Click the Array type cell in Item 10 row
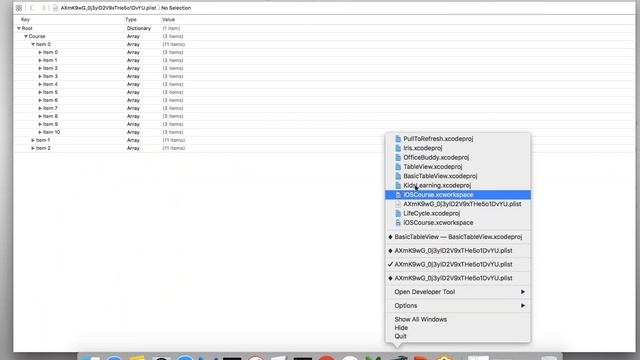The image size is (640, 360). pyautogui.click(x=133, y=132)
